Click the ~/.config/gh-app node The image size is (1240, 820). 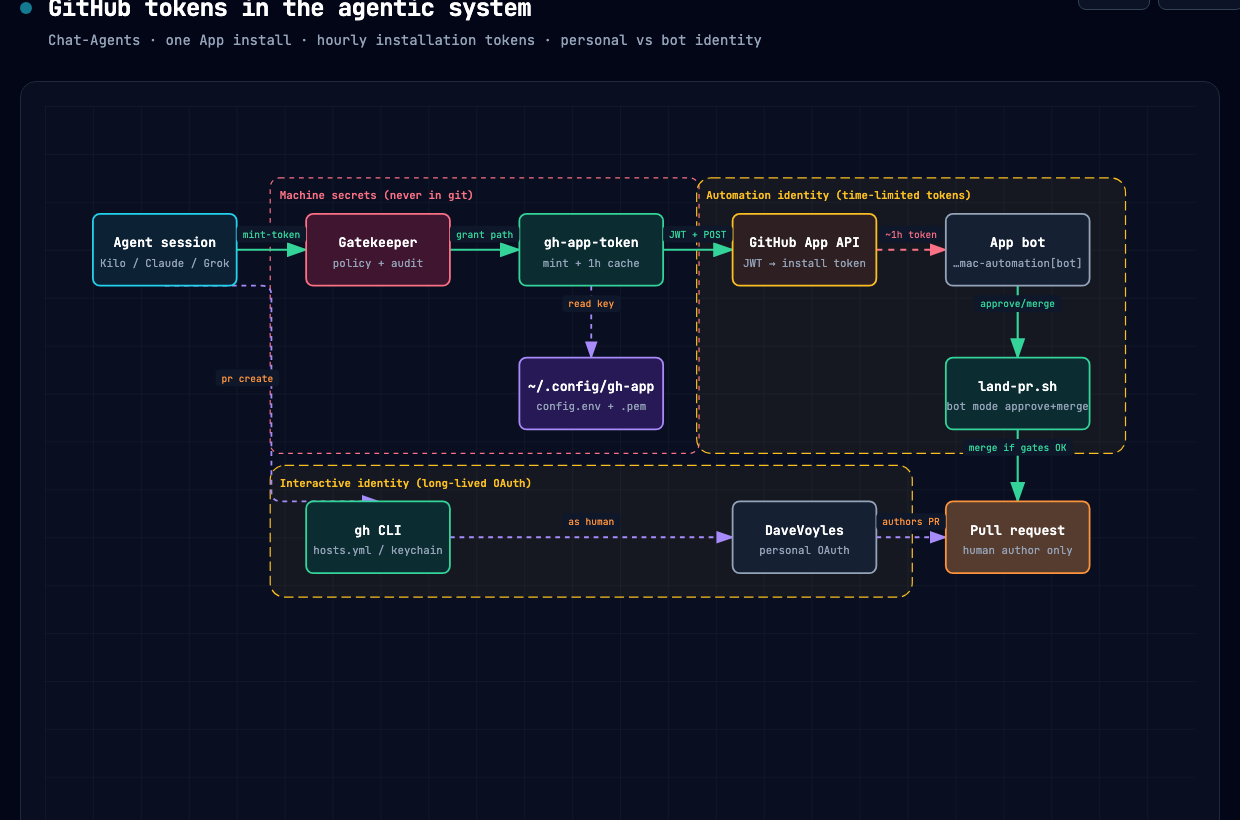pyautogui.click(x=591, y=394)
